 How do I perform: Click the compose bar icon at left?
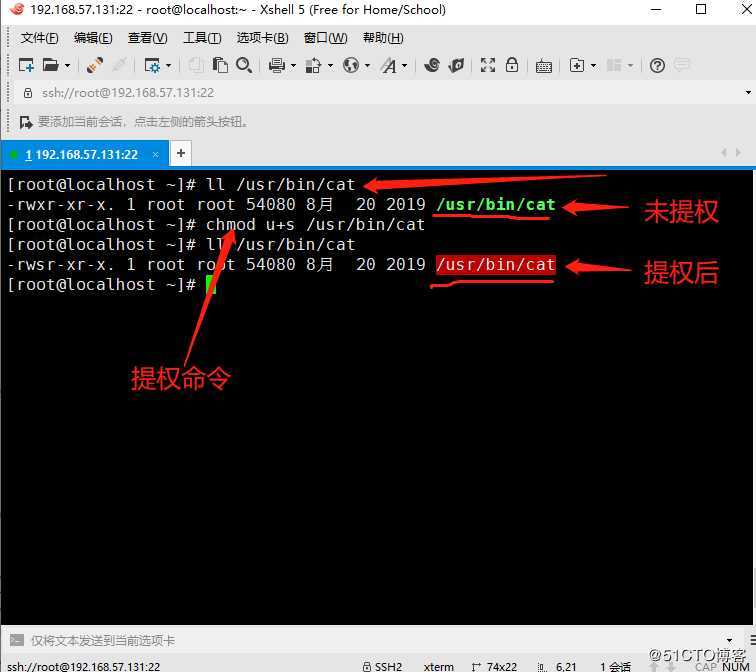[x=17, y=640]
